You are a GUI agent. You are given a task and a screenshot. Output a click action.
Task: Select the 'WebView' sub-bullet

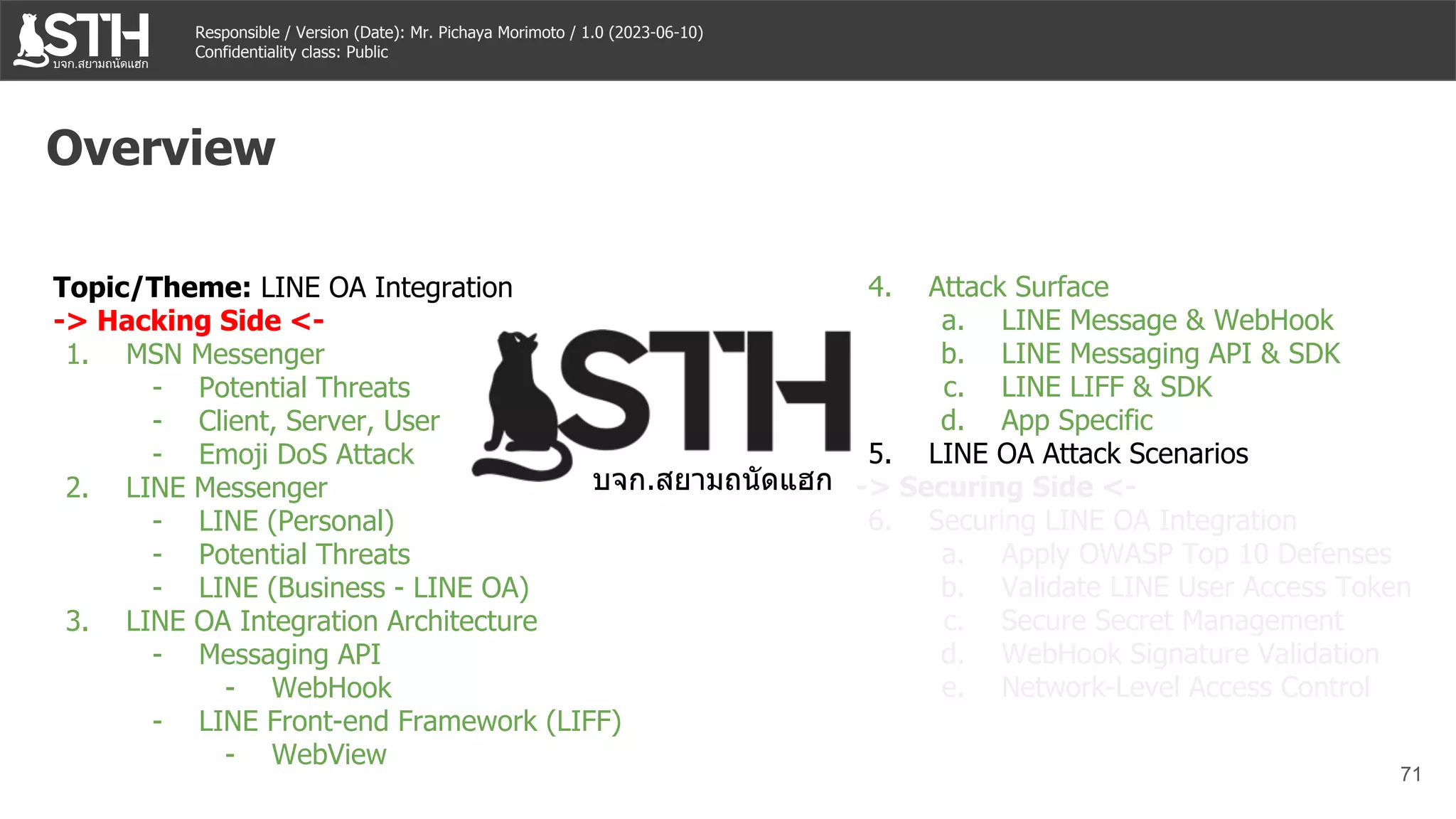point(329,755)
